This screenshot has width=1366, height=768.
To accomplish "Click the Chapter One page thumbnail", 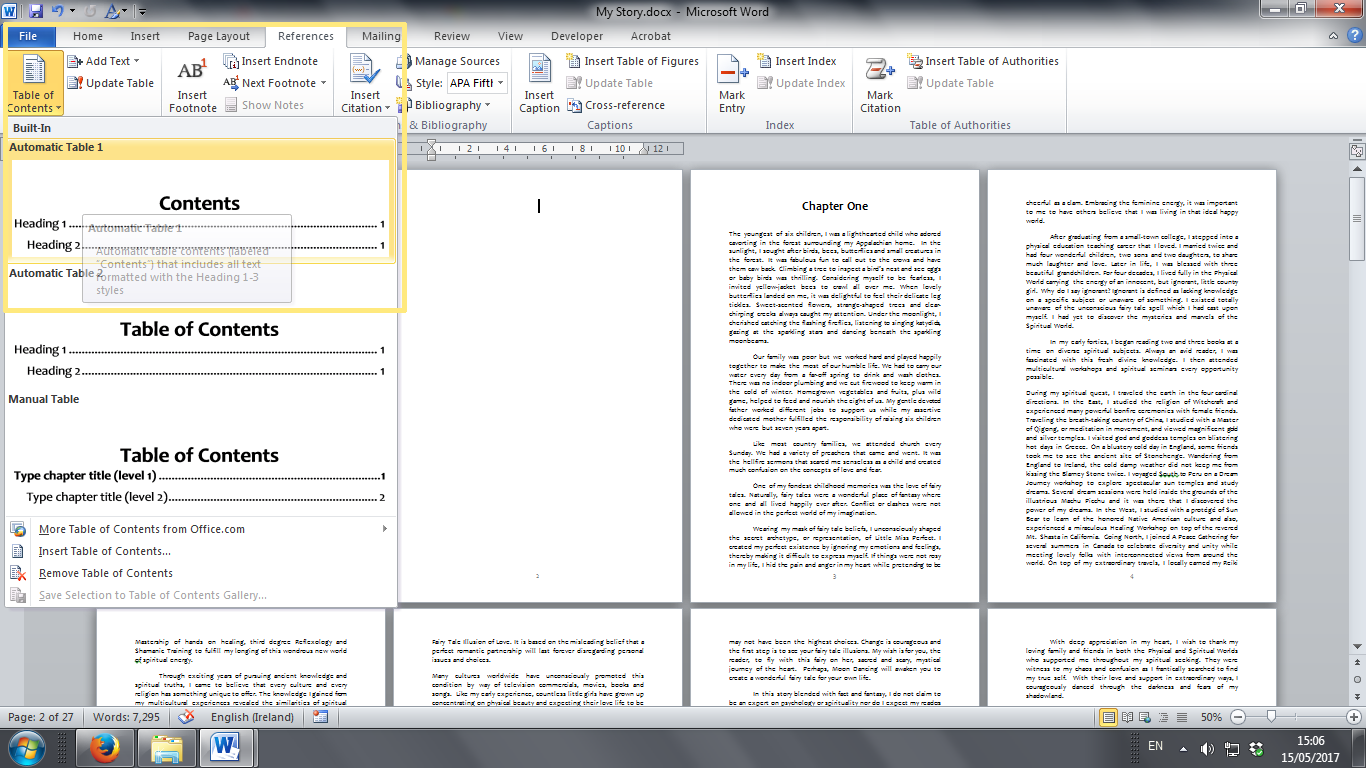I will click(x=834, y=385).
